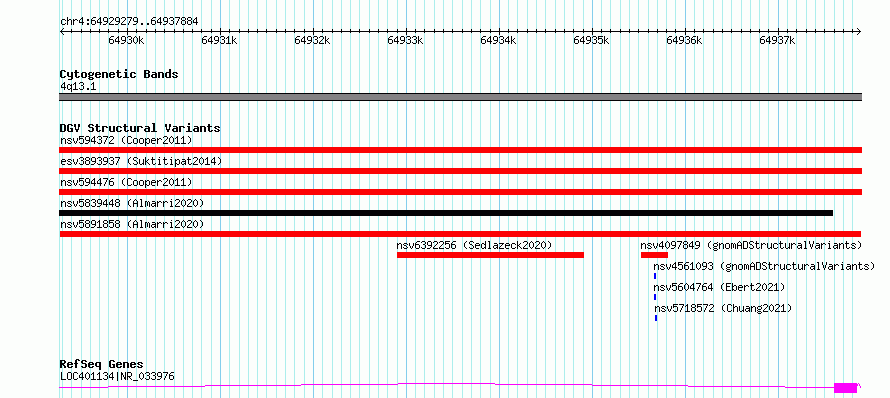
Task: Select the black nsv5839448 (Almarri2020) bar
Action: click(446, 213)
